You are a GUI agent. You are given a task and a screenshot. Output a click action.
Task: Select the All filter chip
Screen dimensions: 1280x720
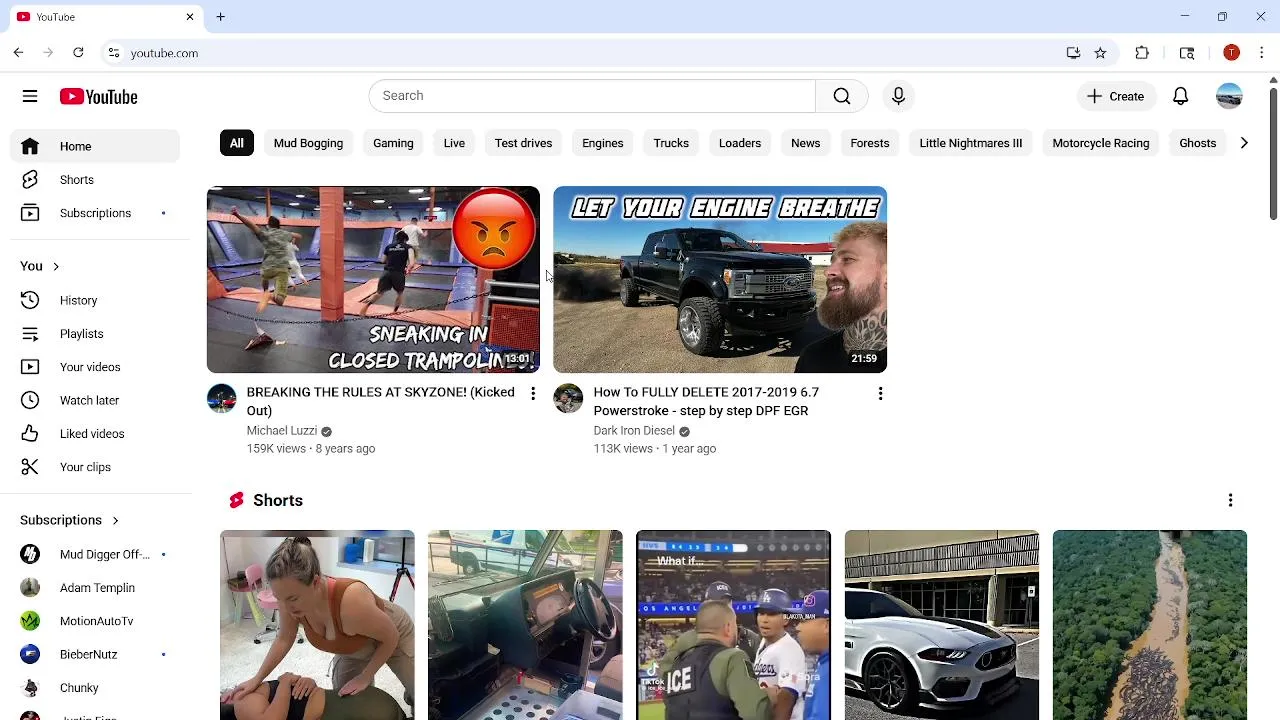[236, 143]
